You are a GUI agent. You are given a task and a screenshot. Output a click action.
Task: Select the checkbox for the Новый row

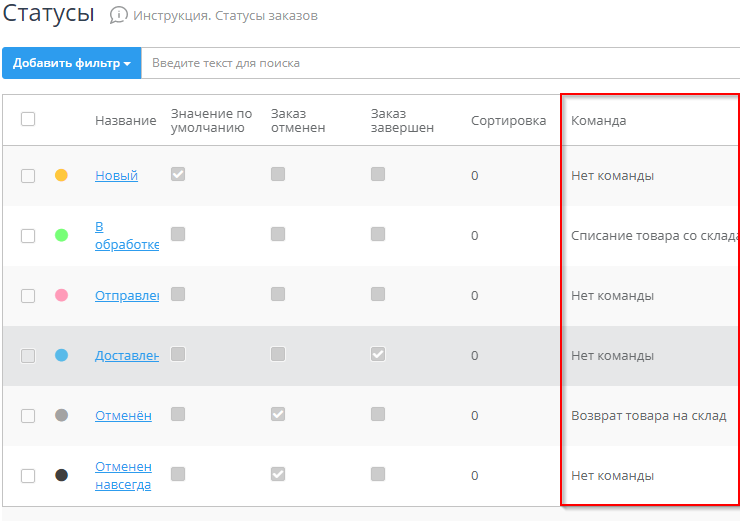(28, 176)
